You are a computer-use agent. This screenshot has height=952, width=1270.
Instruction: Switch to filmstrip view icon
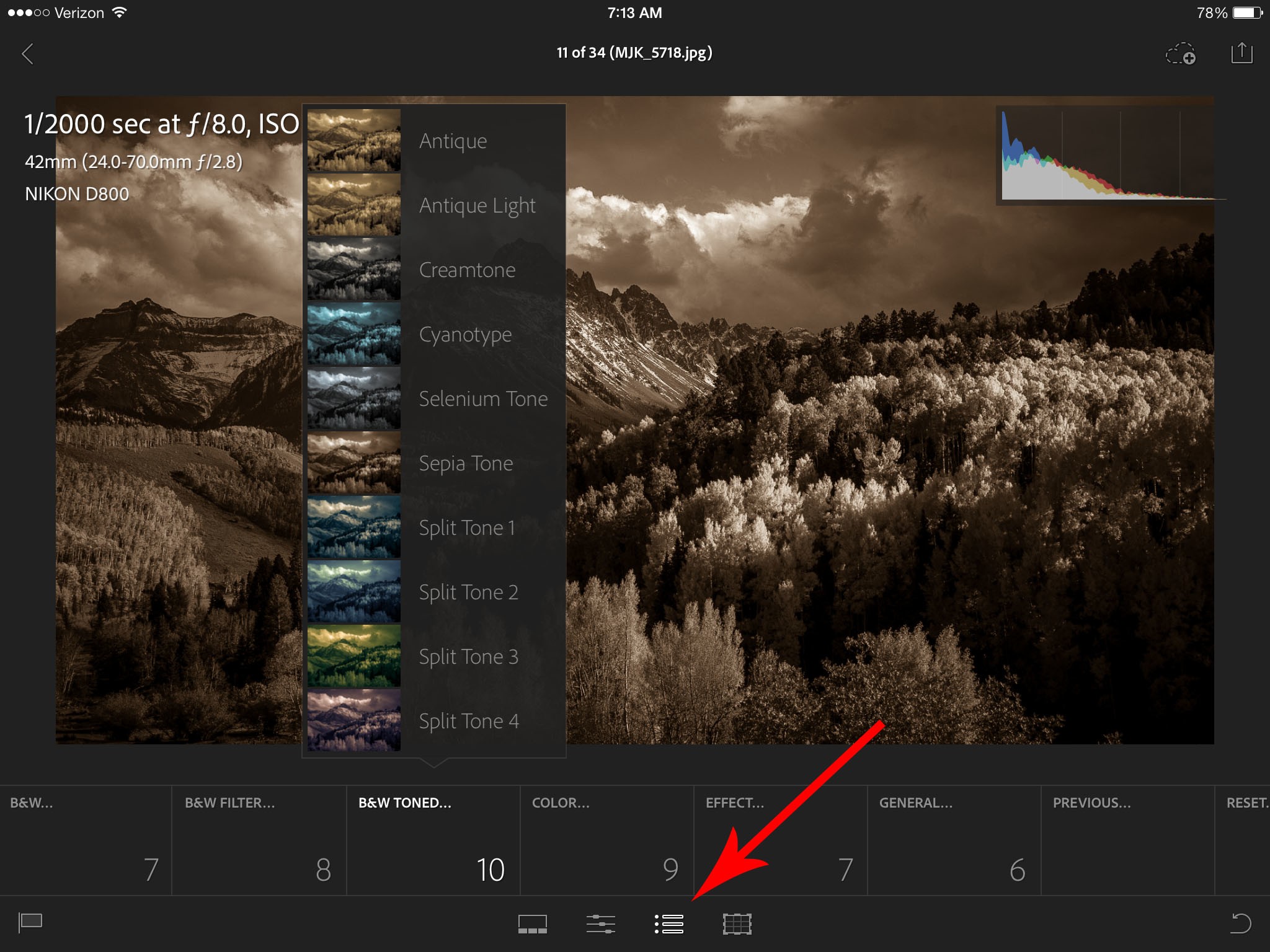click(x=533, y=924)
